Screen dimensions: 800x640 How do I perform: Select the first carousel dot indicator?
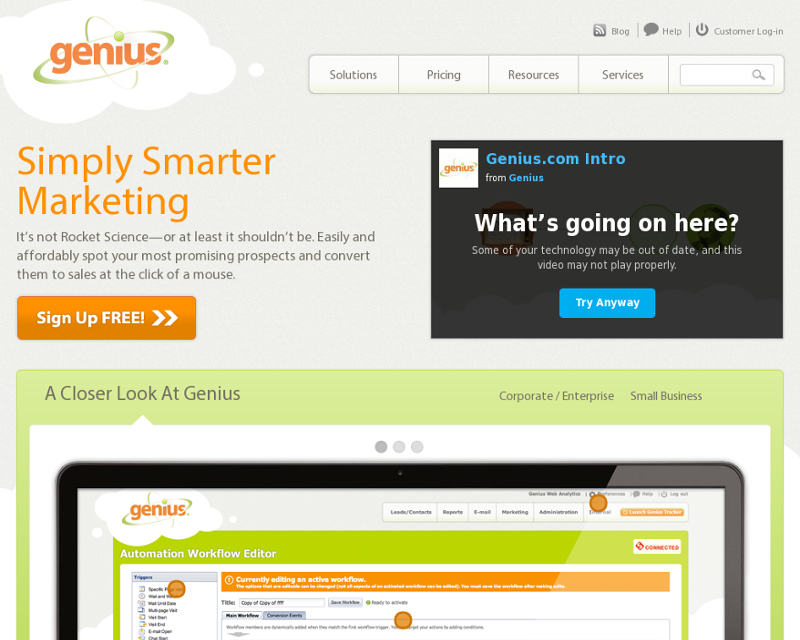pos(381,447)
